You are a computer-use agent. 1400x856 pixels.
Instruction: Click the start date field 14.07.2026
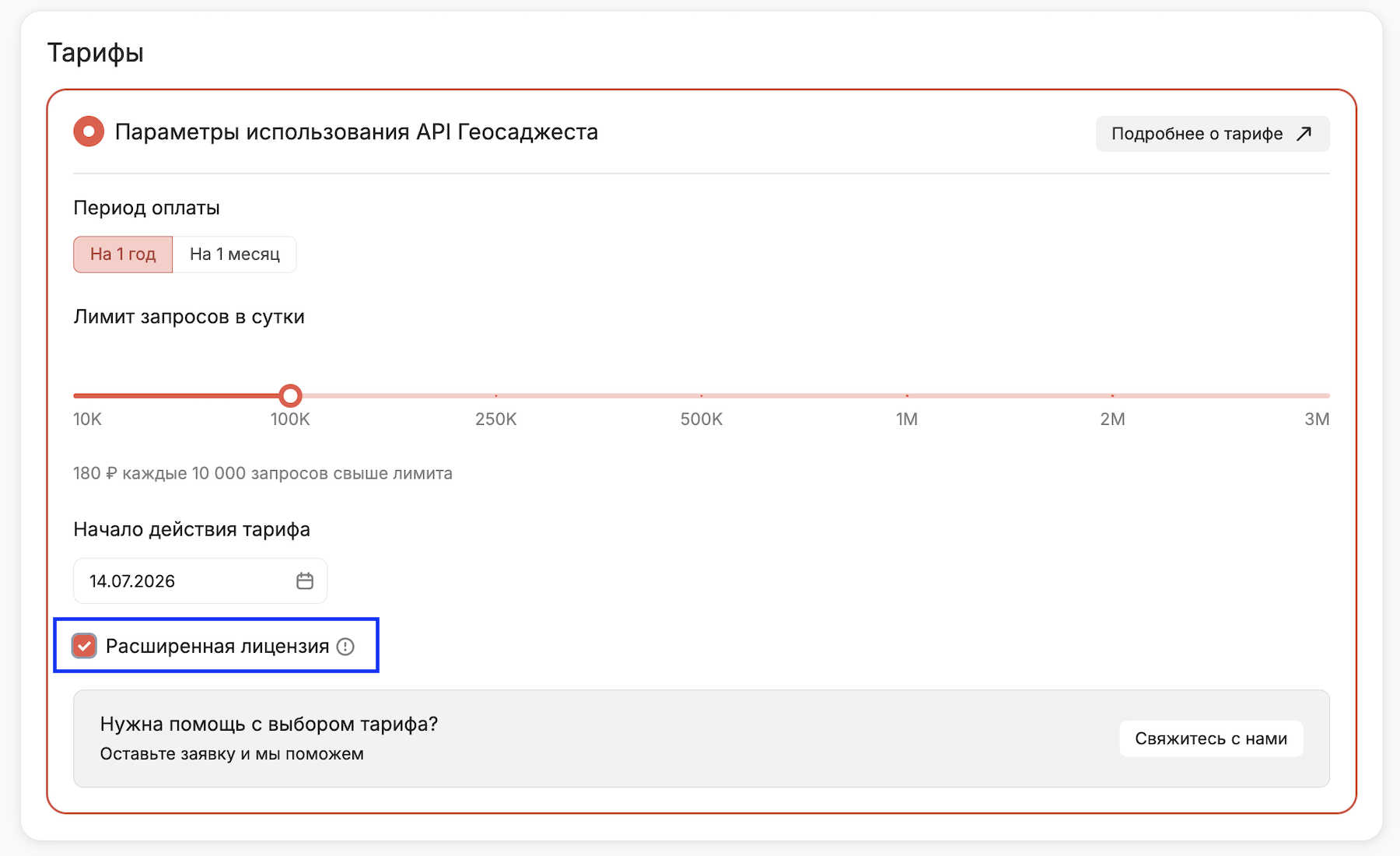(x=200, y=581)
